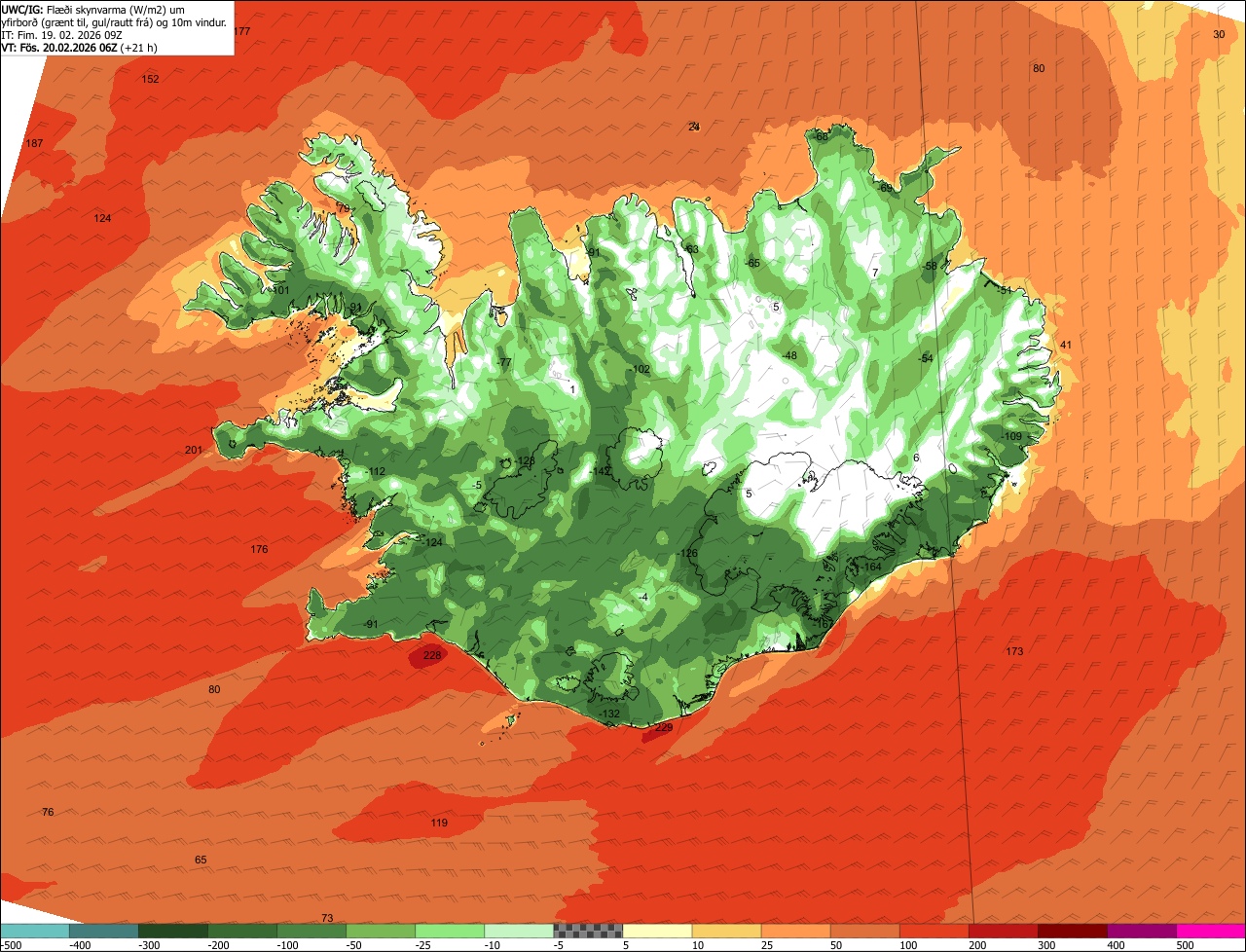Click the map value 173 southeast of Iceland

pyautogui.click(x=1014, y=651)
